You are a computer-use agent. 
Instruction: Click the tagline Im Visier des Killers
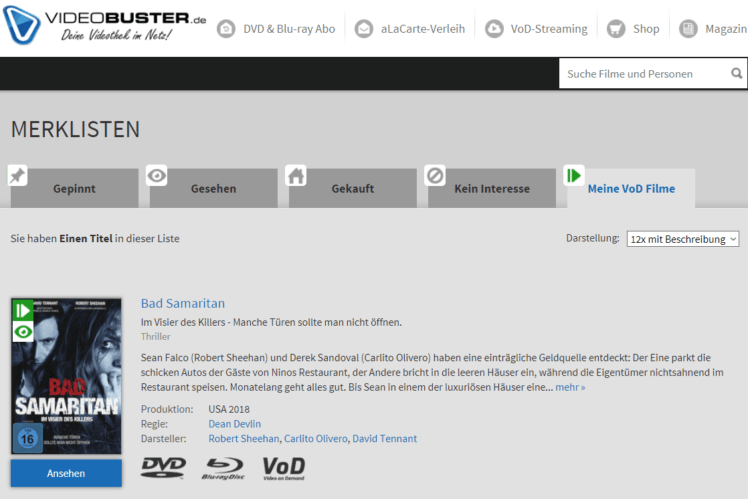(271, 322)
